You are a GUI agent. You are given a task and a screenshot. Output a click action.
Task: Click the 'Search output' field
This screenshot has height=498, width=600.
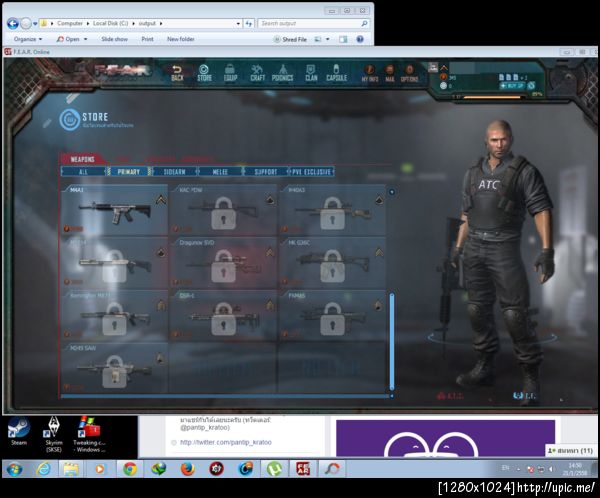coord(313,24)
